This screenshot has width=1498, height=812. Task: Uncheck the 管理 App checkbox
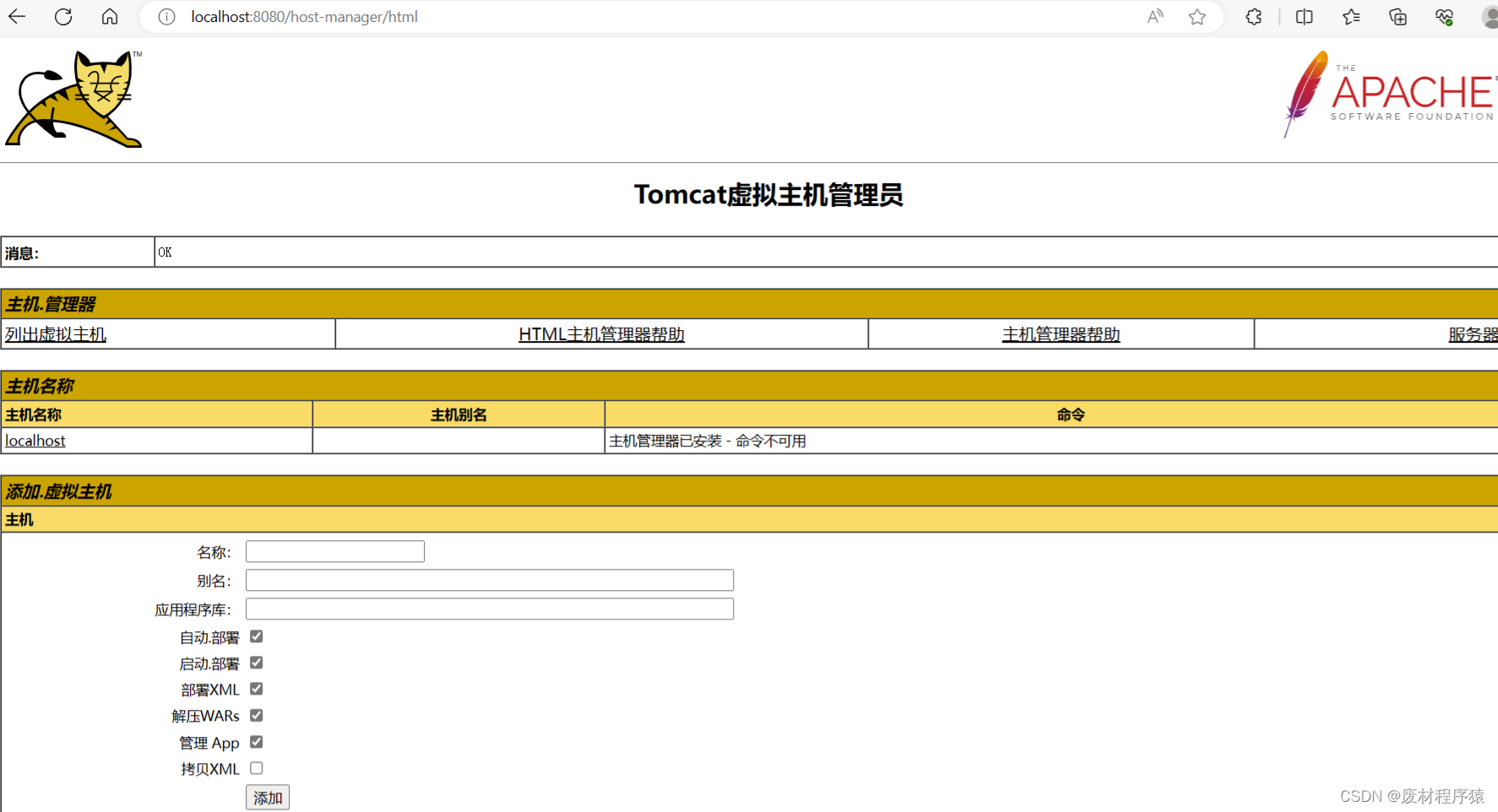[256, 741]
